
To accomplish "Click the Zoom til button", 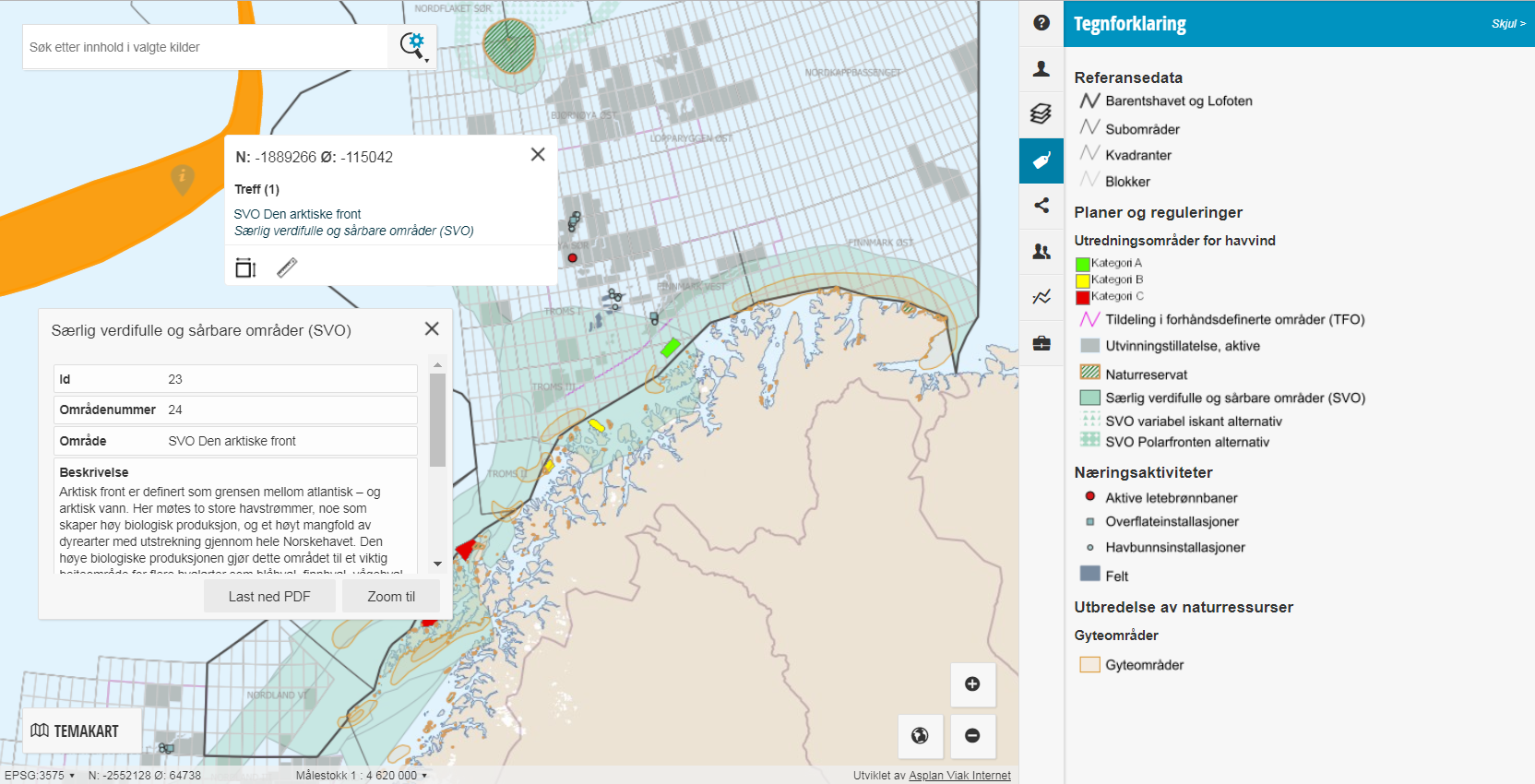I will [391, 597].
